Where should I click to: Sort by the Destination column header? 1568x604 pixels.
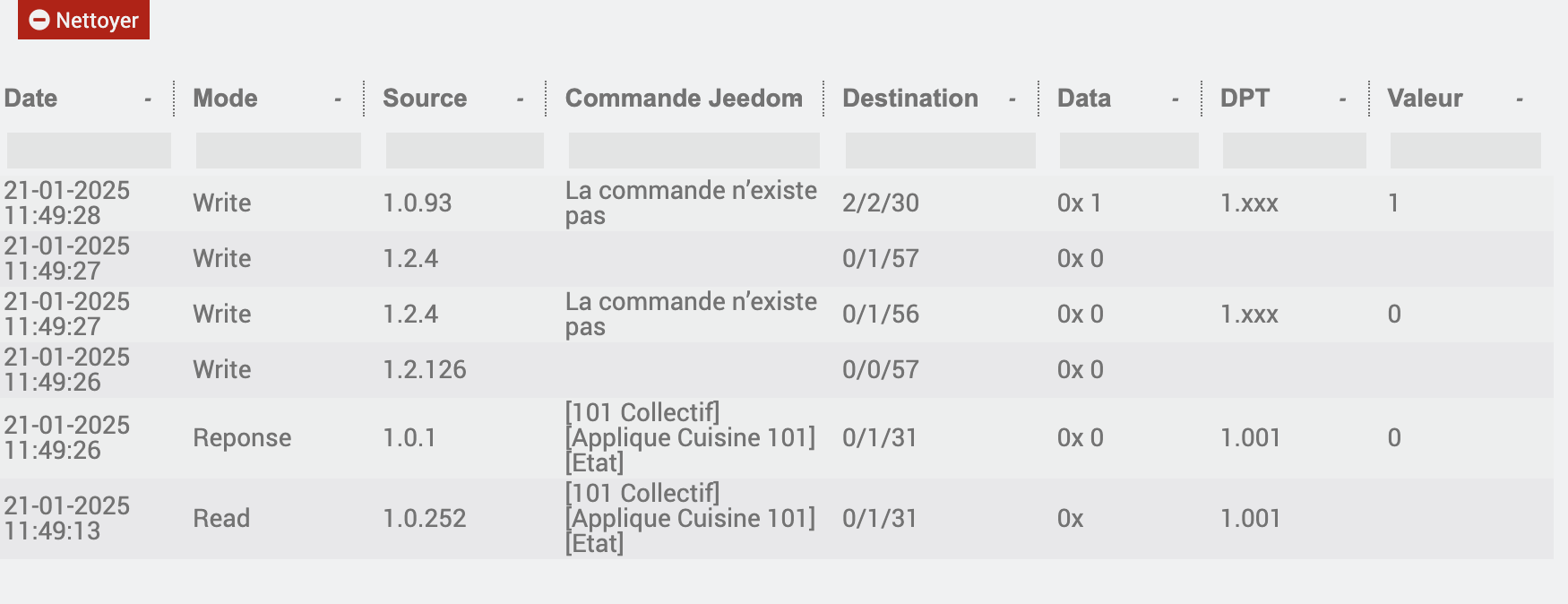pos(910,99)
